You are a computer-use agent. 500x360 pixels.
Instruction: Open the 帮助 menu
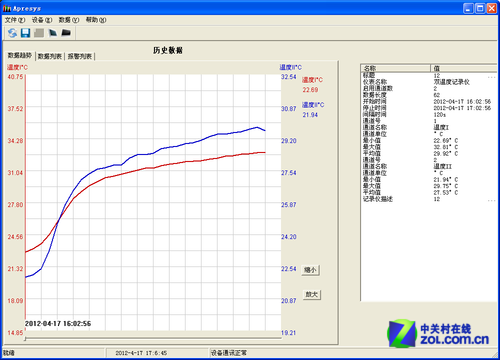pos(96,20)
